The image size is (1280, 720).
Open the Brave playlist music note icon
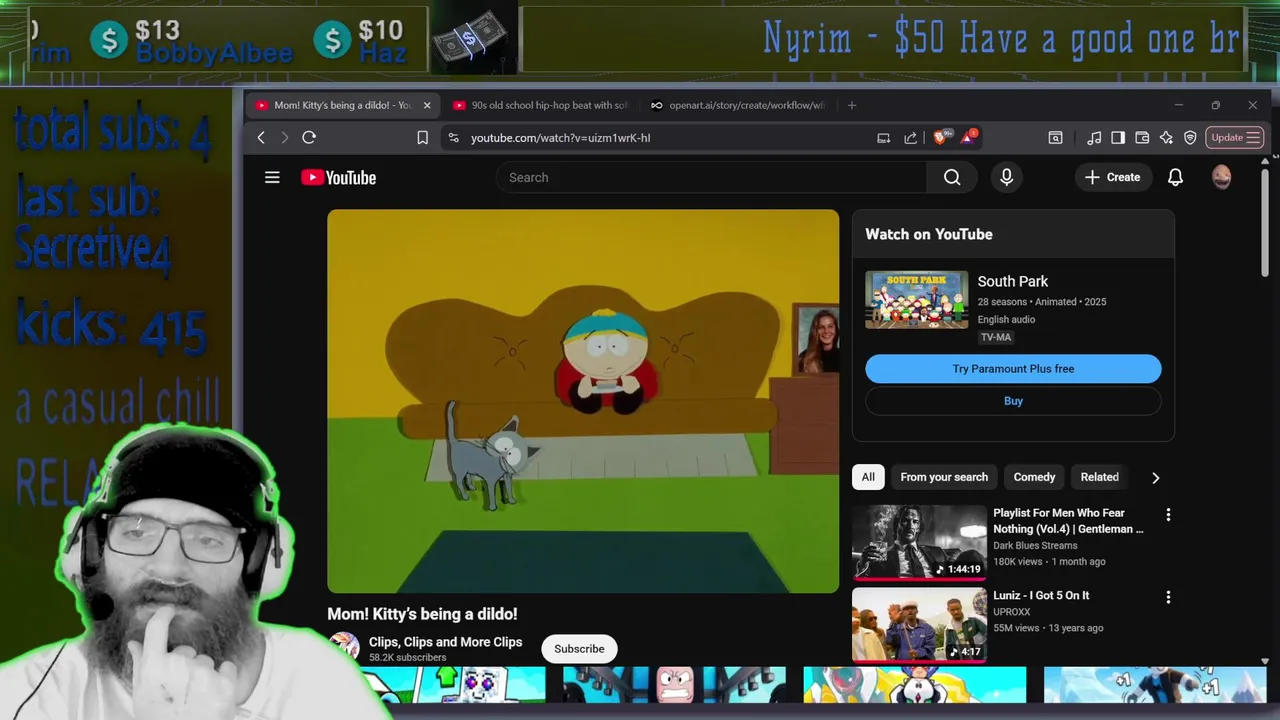(1094, 137)
